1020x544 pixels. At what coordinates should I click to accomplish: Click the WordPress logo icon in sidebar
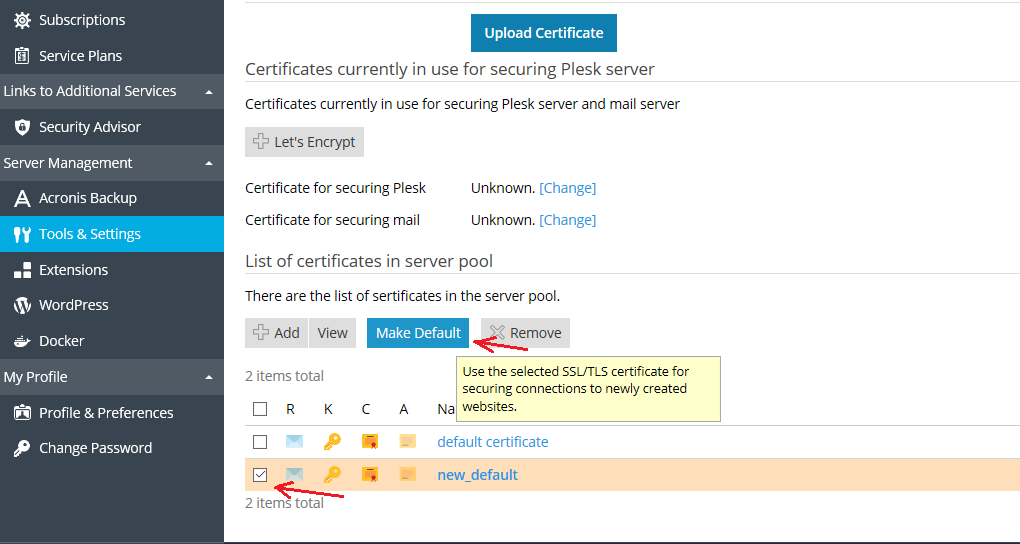point(22,305)
